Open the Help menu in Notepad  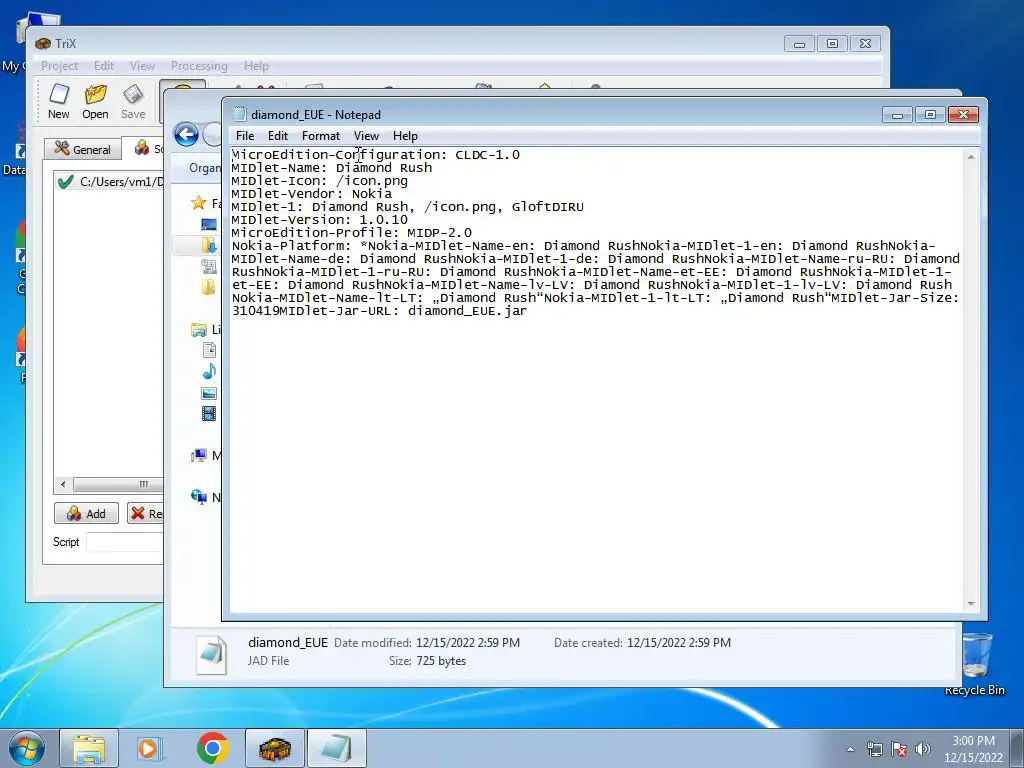pos(405,136)
